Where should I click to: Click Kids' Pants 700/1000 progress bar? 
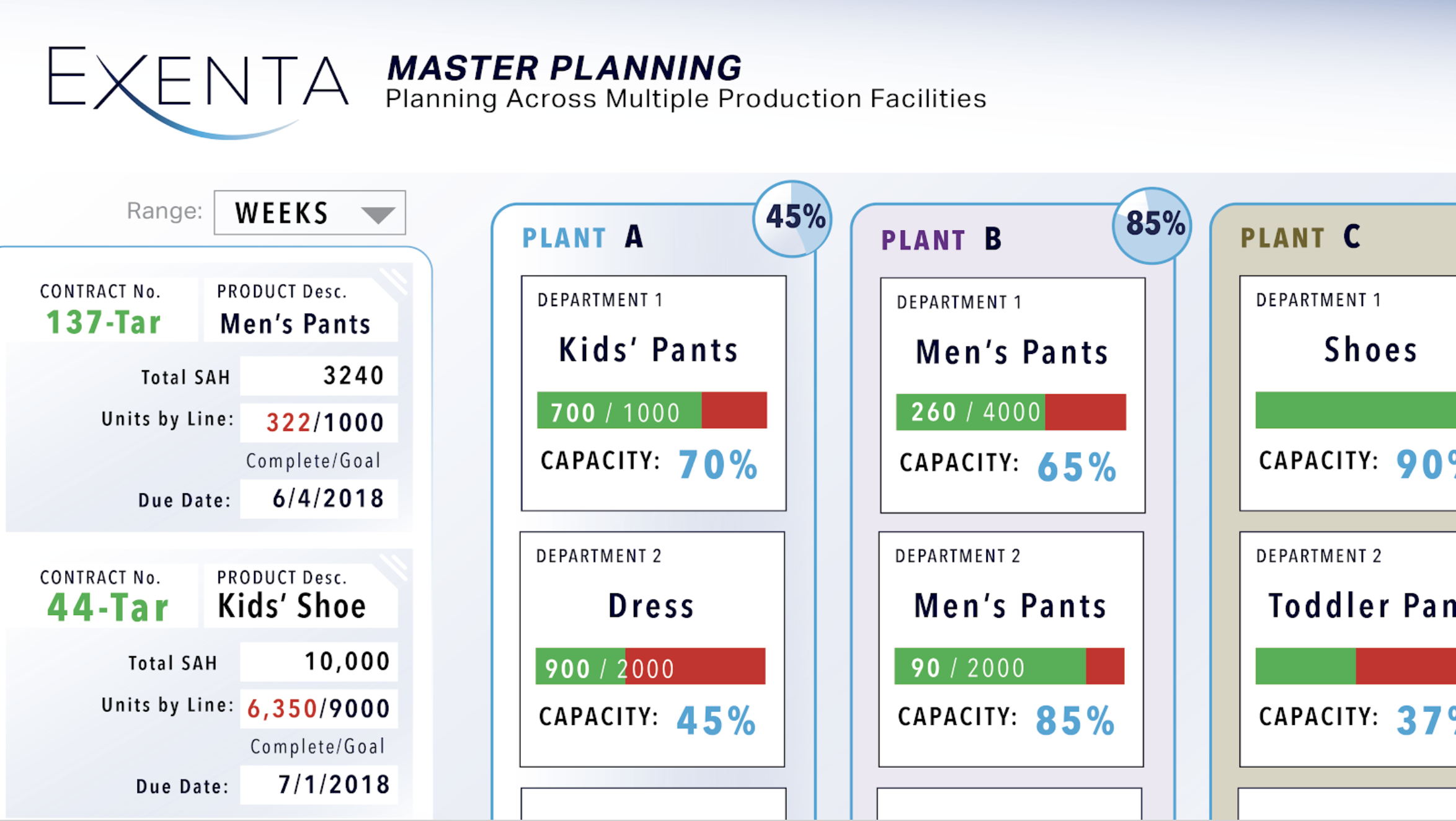[652, 410]
